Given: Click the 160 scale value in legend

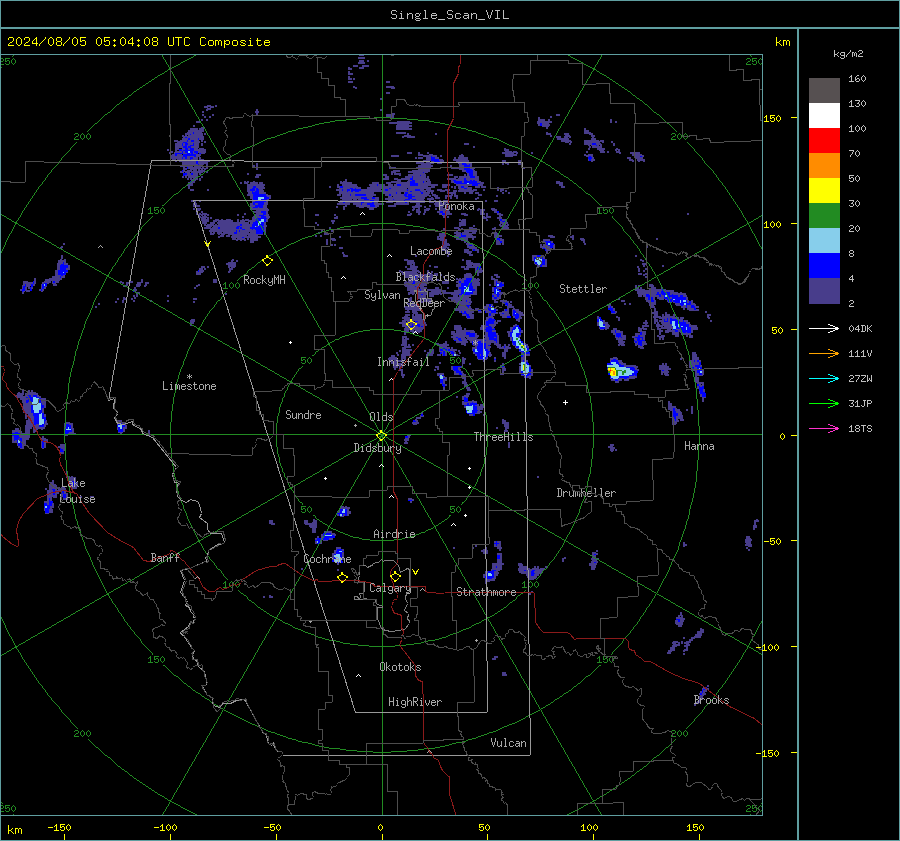Looking at the screenshot, I should coord(857,79).
